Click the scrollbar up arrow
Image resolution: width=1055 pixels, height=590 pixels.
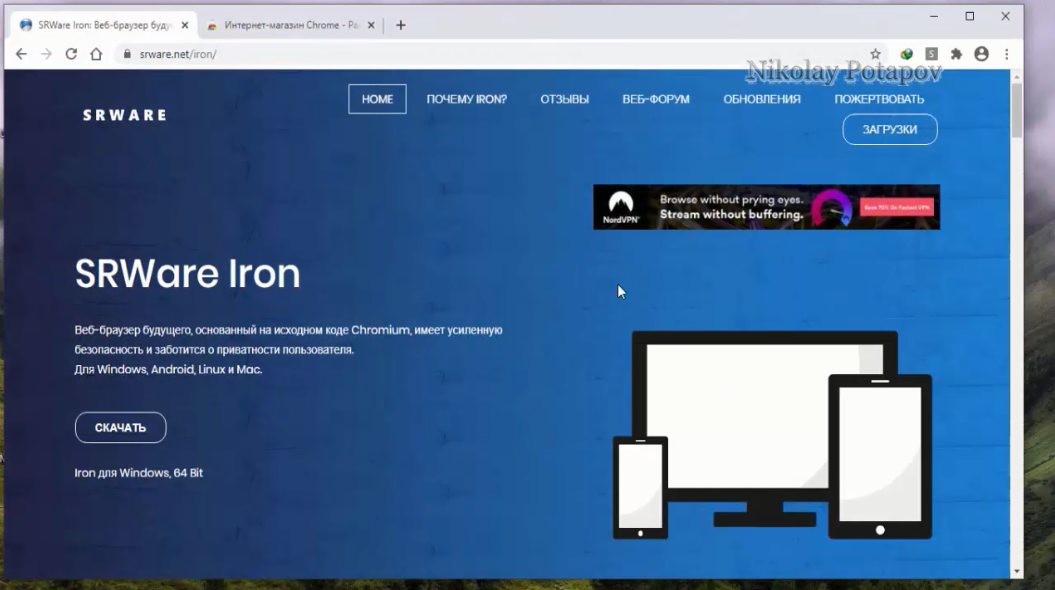[1016, 77]
